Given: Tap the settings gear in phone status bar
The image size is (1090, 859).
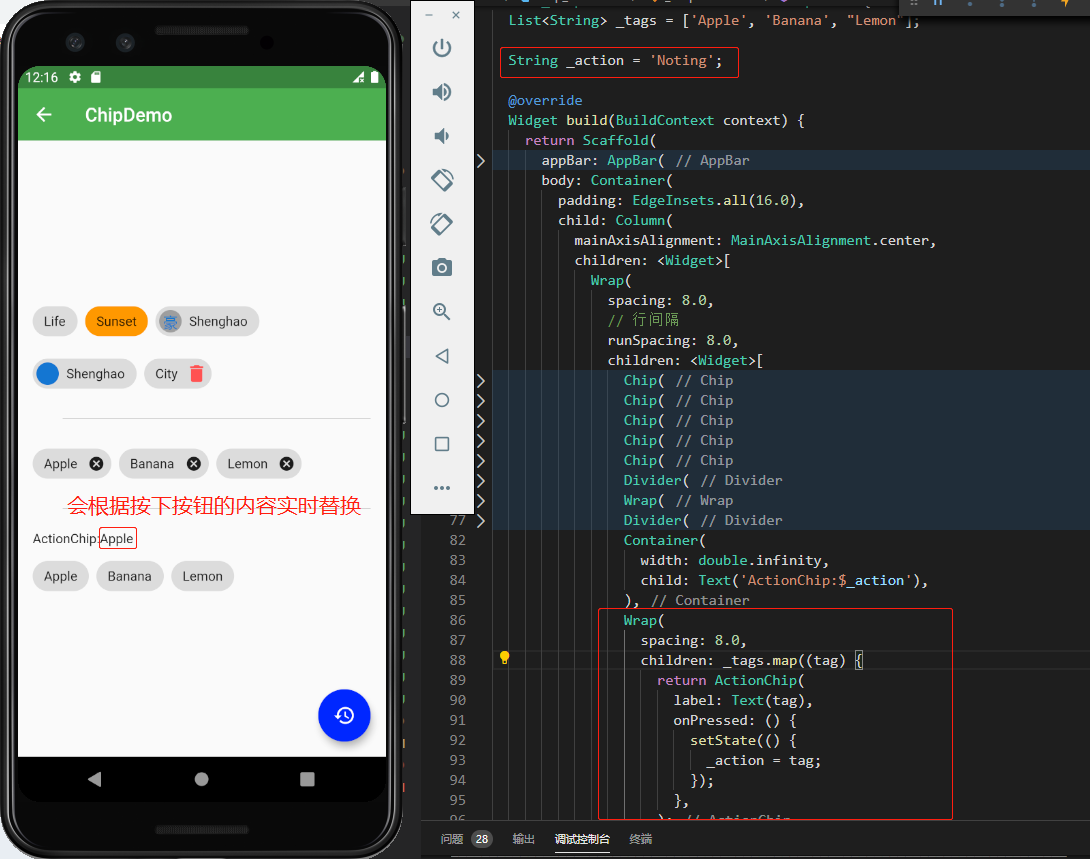Looking at the screenshot, I should 75,77.
